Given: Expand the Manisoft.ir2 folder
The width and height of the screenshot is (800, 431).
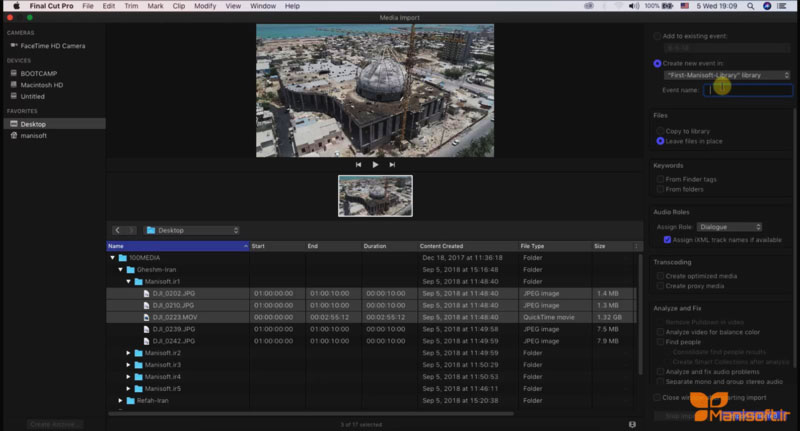Looking at the screenshot, I should pyautogui.click(x=129, y=353).
